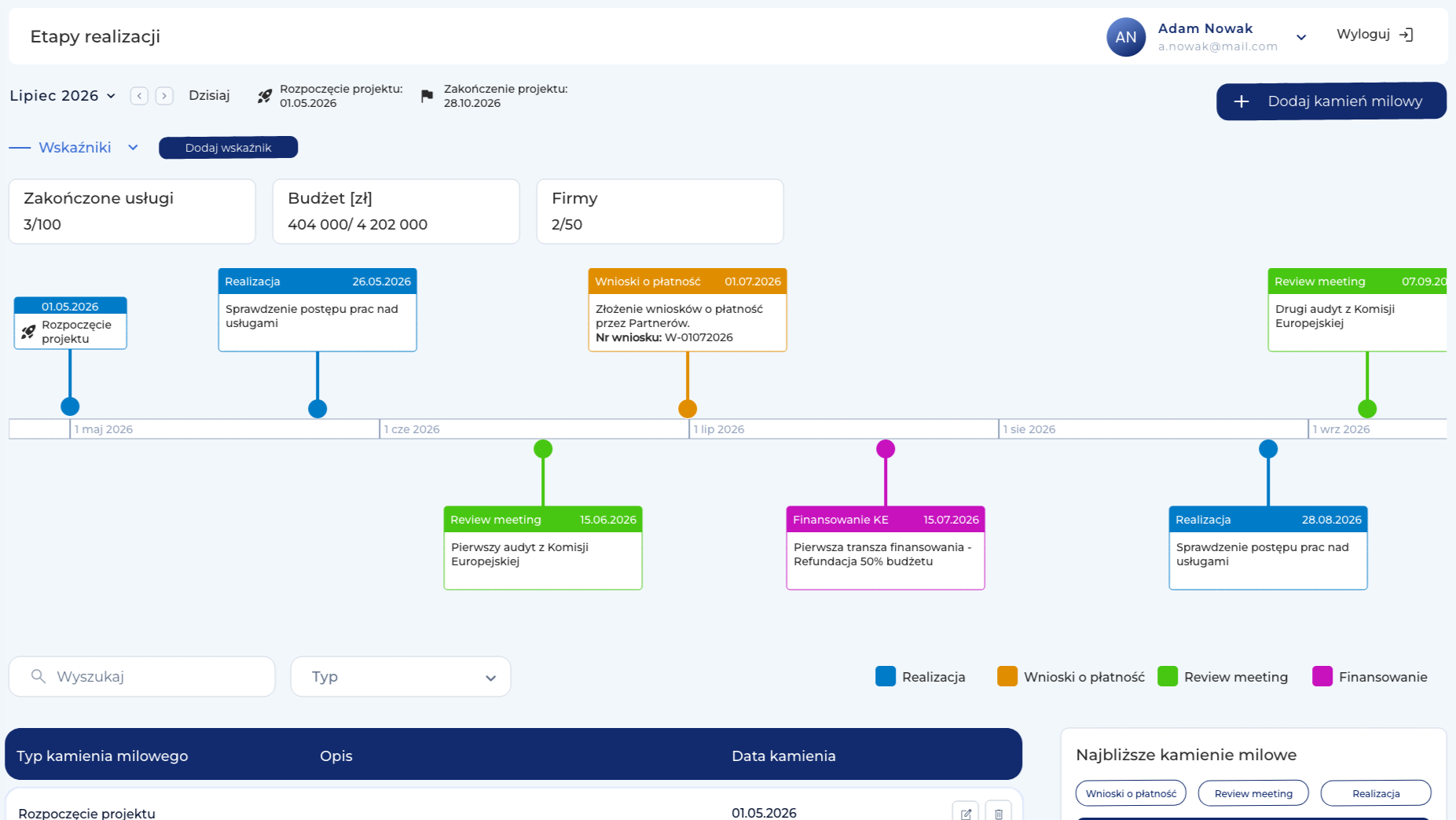The height and width of the screenshot is (820, 1456).
Task: Sort by Data kamienia column header
Action: pos(783,756)
